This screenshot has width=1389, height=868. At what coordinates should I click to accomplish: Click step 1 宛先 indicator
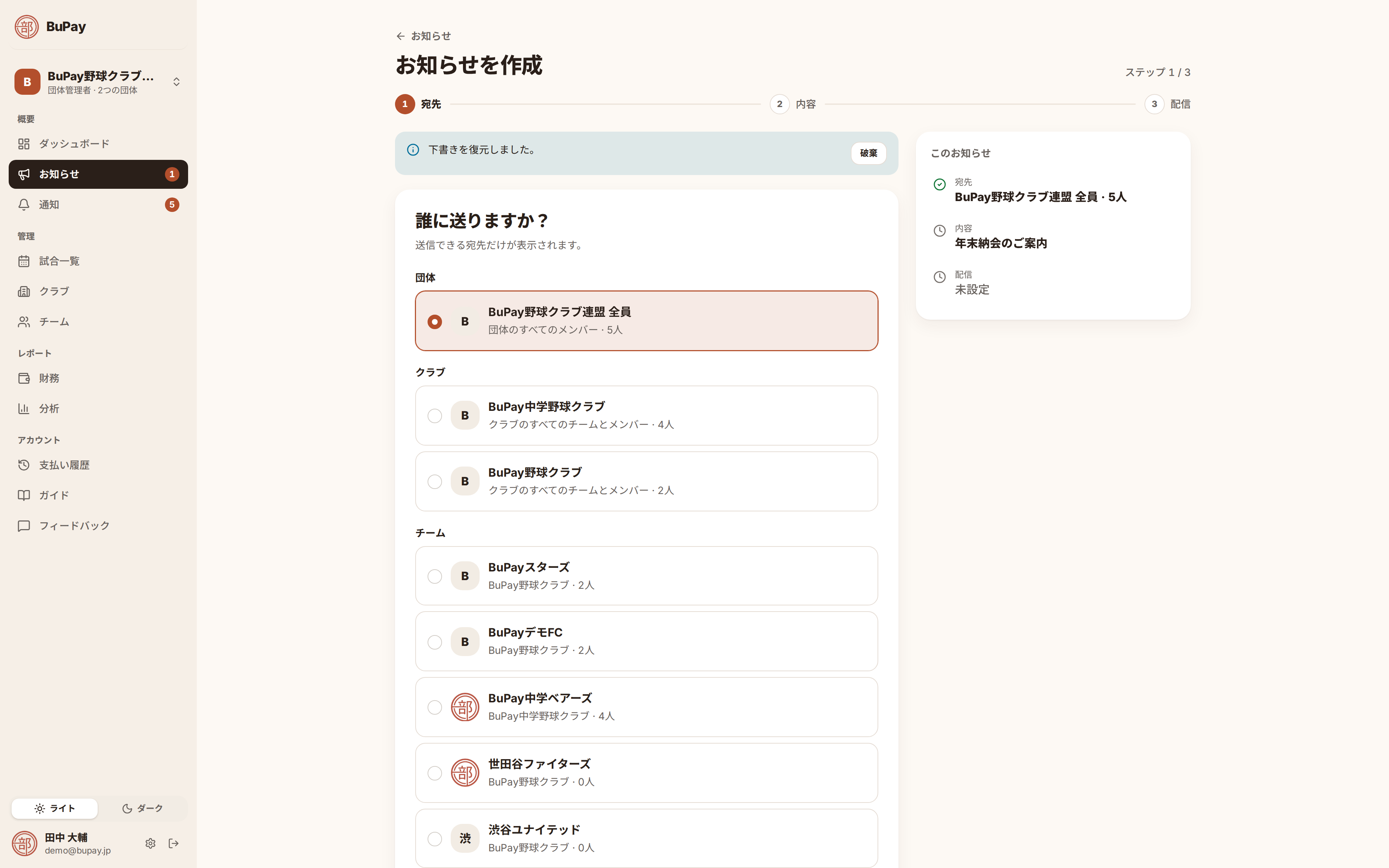[418, 105]
